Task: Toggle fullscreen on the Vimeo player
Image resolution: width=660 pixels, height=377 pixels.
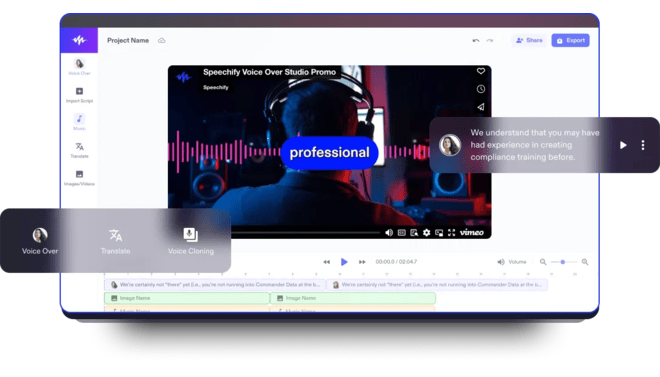Action: (452, 232)
